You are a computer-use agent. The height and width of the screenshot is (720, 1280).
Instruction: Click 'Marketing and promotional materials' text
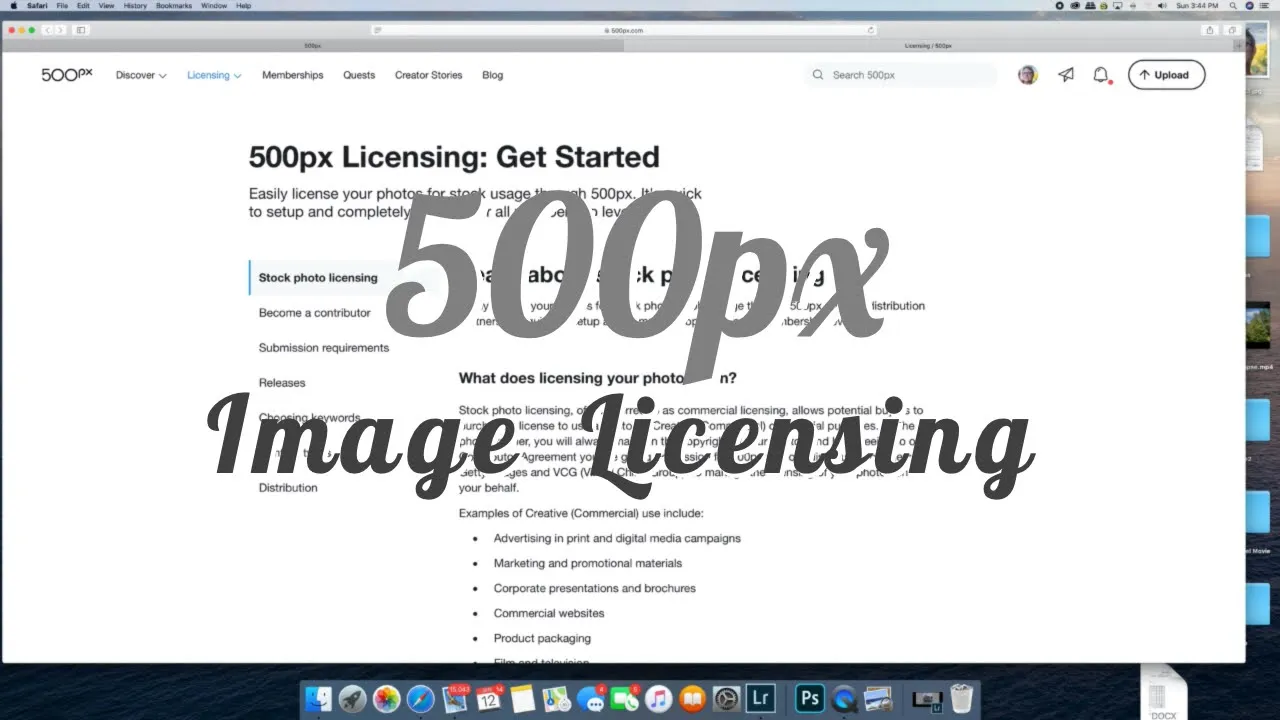588,563
